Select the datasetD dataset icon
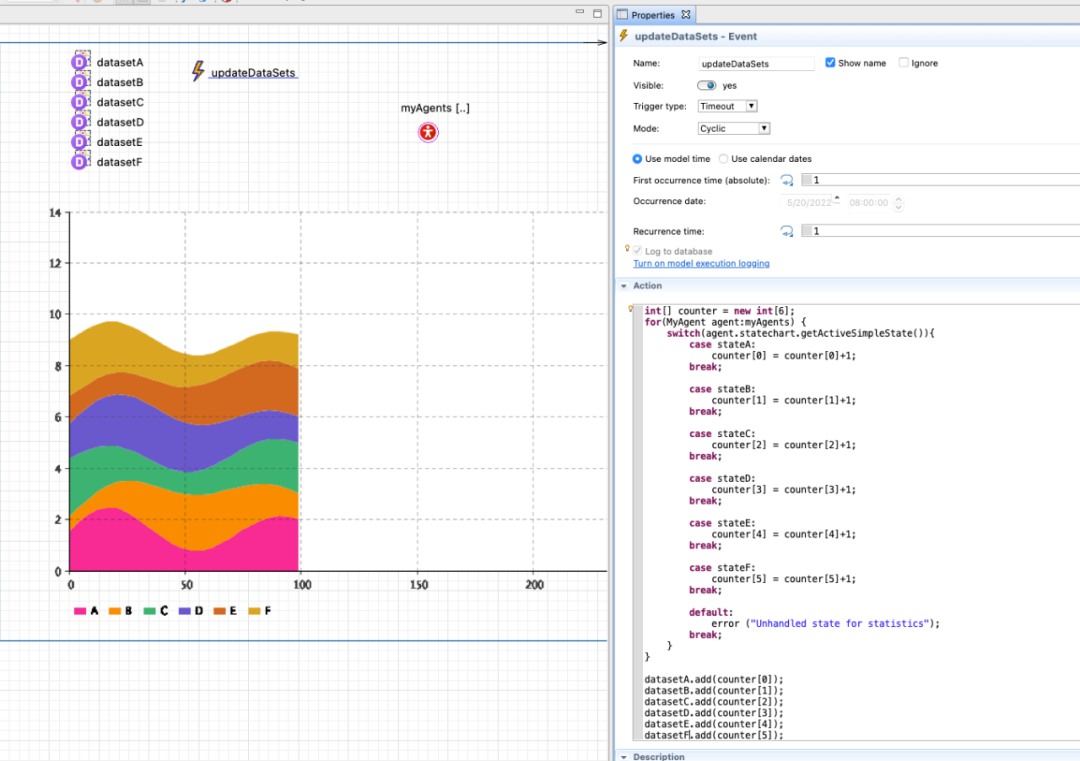The width and height of the screenshot is (1080, 761). (x=81, y=121)
